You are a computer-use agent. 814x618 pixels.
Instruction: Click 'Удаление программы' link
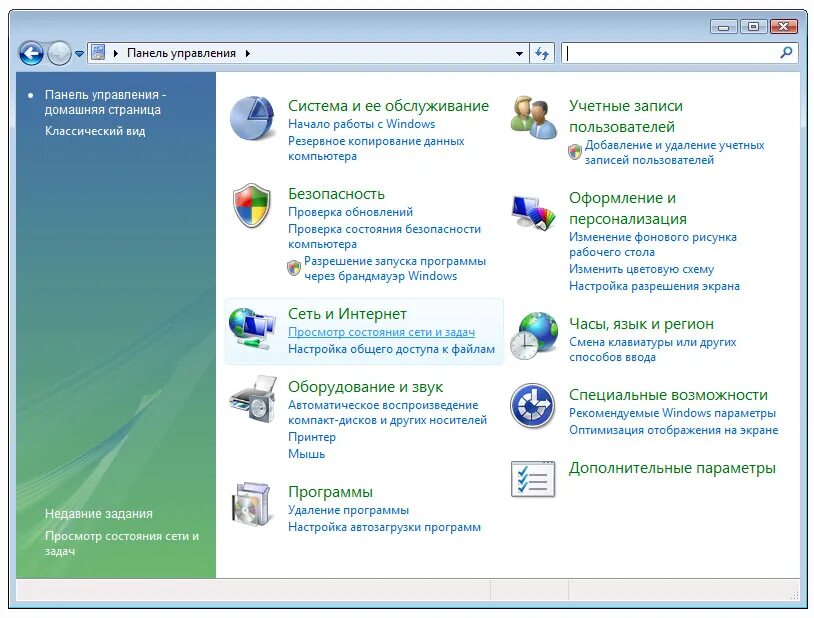348,510
